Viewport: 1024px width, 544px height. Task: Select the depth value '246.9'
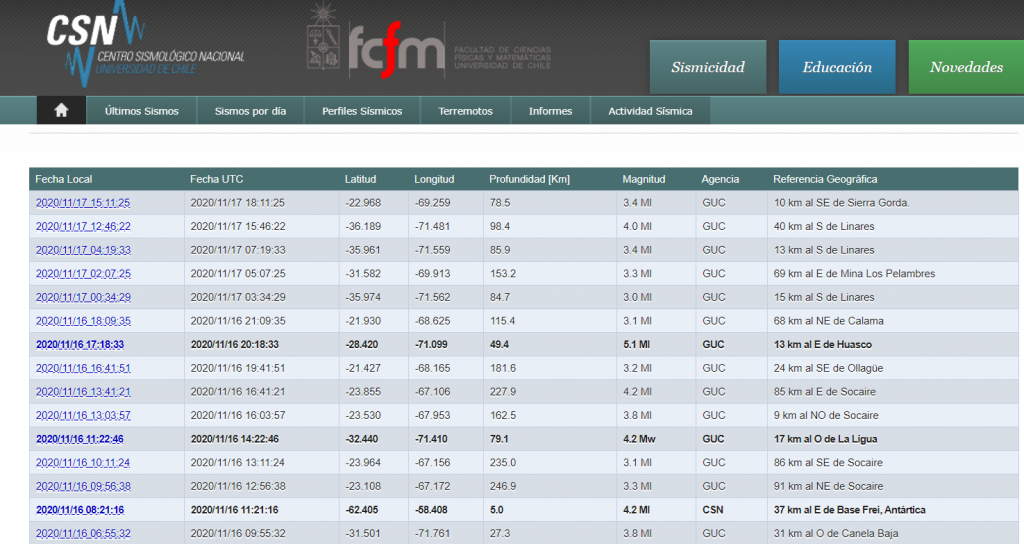coord(503,487)
